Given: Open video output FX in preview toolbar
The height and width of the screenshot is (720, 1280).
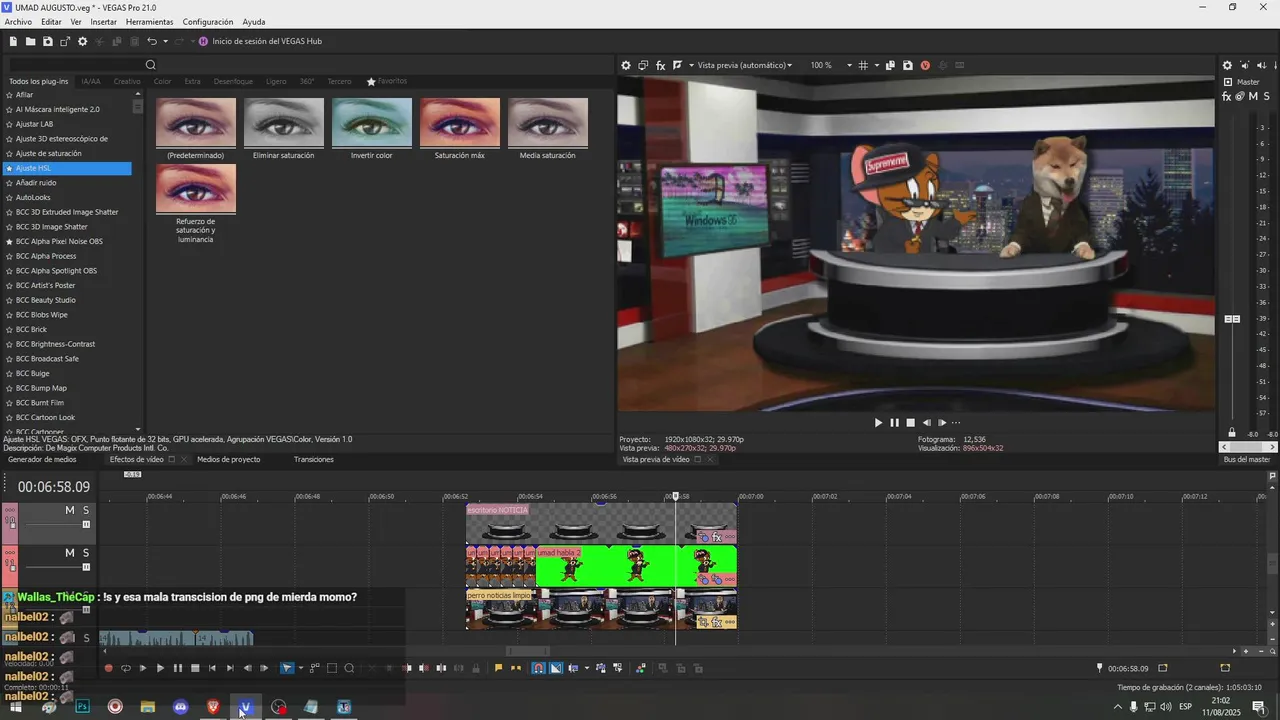Looking at the screenshot, I should coord(661,65).
